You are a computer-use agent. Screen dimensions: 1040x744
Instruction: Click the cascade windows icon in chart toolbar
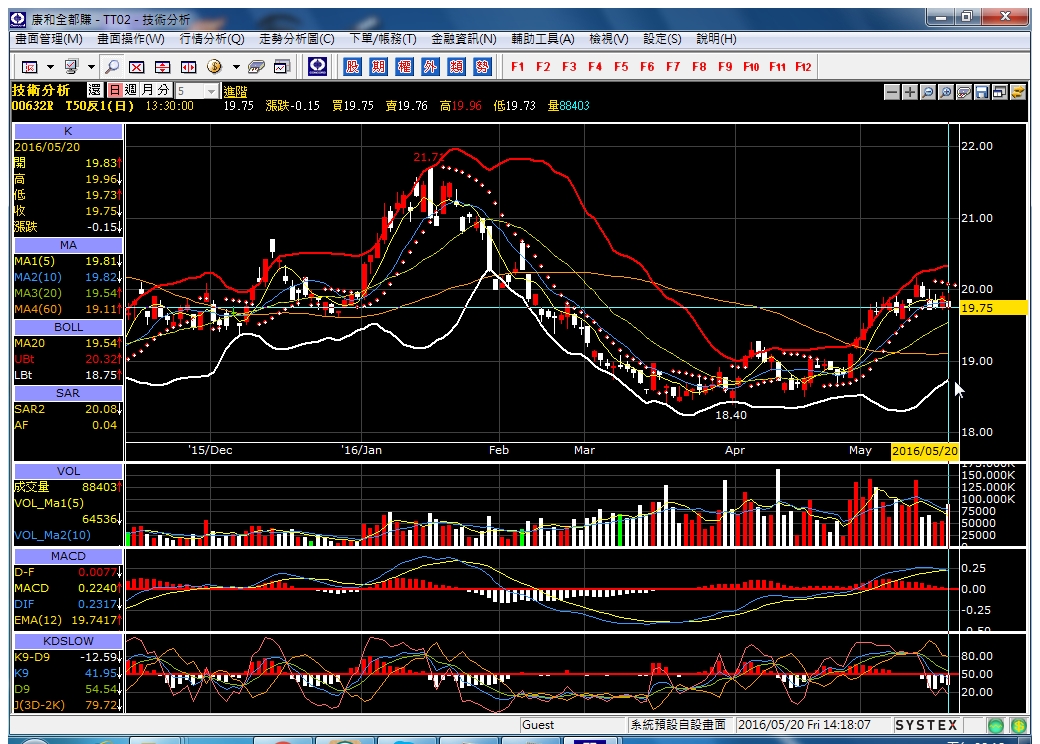click(1000, 92)
